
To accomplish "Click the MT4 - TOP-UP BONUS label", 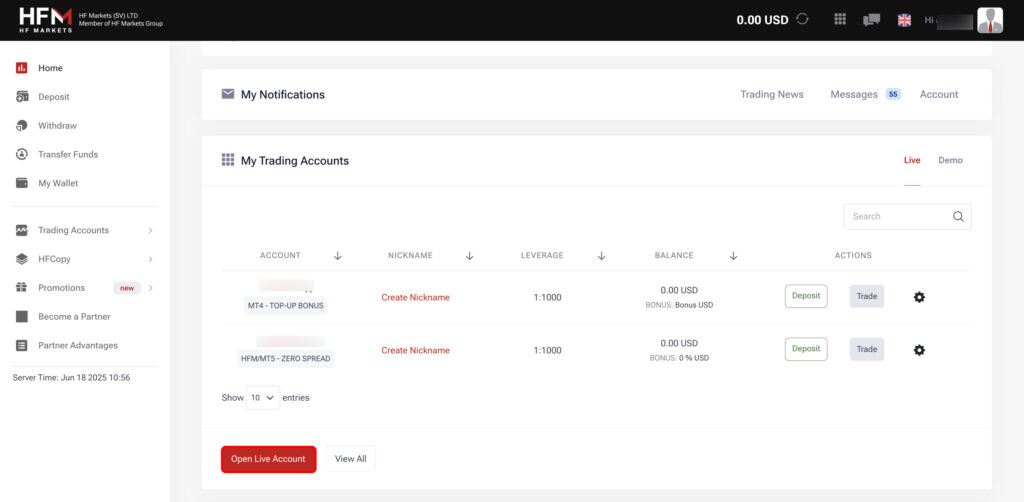I will [x=286, y=306].
